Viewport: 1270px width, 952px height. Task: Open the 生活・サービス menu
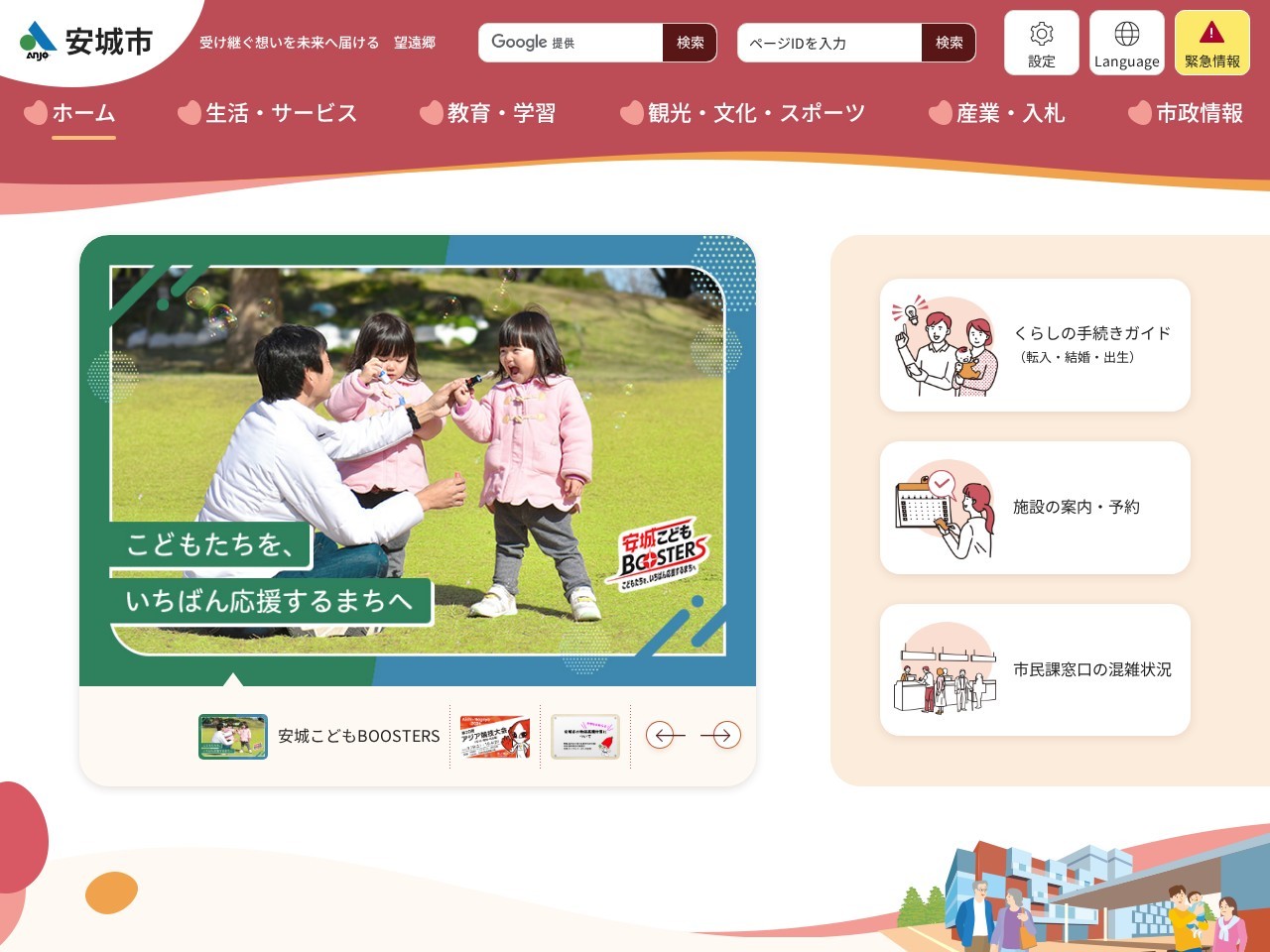coord(268,113)
